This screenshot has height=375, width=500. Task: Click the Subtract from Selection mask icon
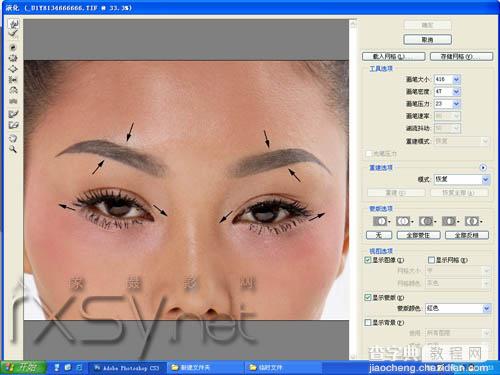427,221
